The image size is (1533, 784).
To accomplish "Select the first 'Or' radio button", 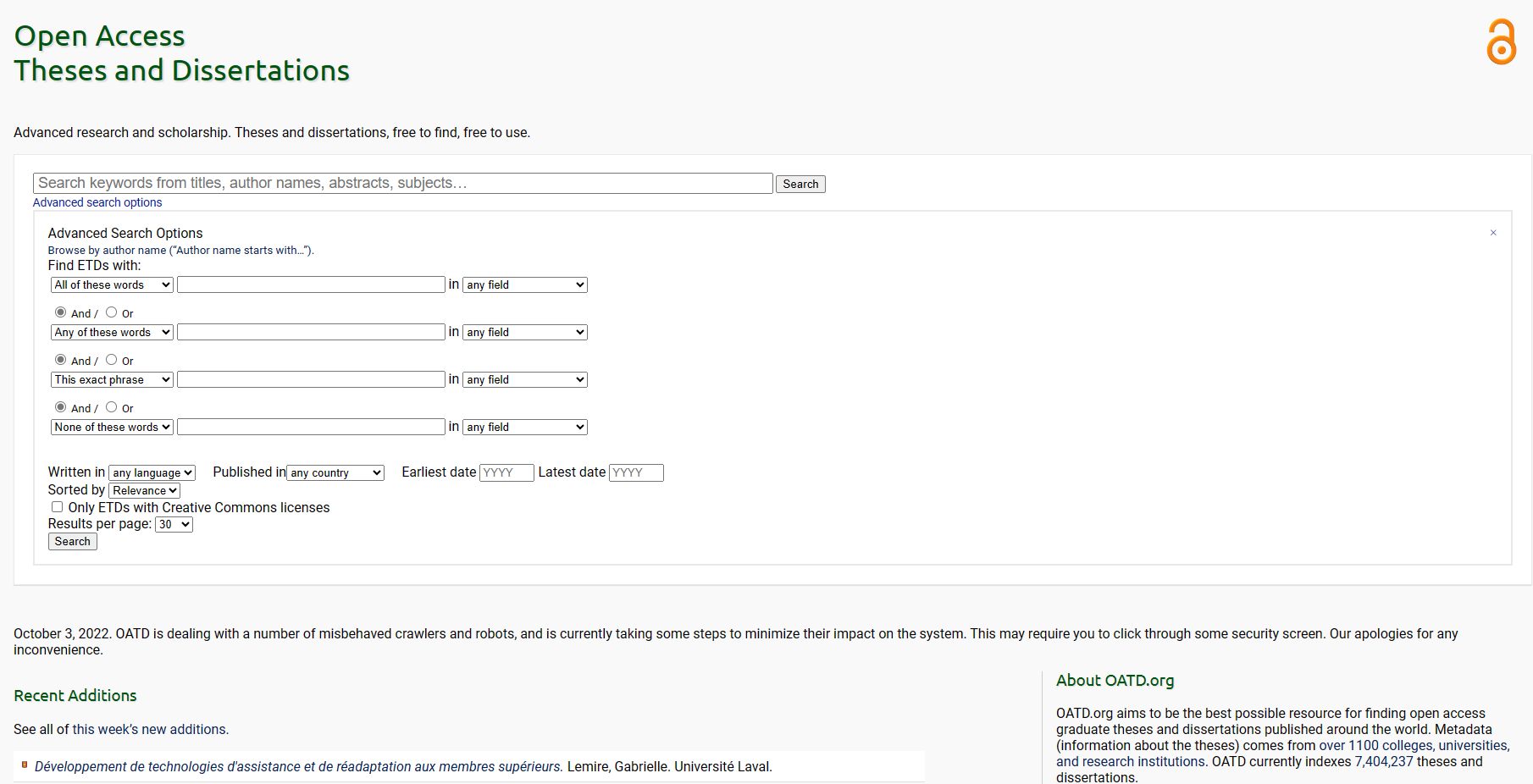I will tap(112, 312).
